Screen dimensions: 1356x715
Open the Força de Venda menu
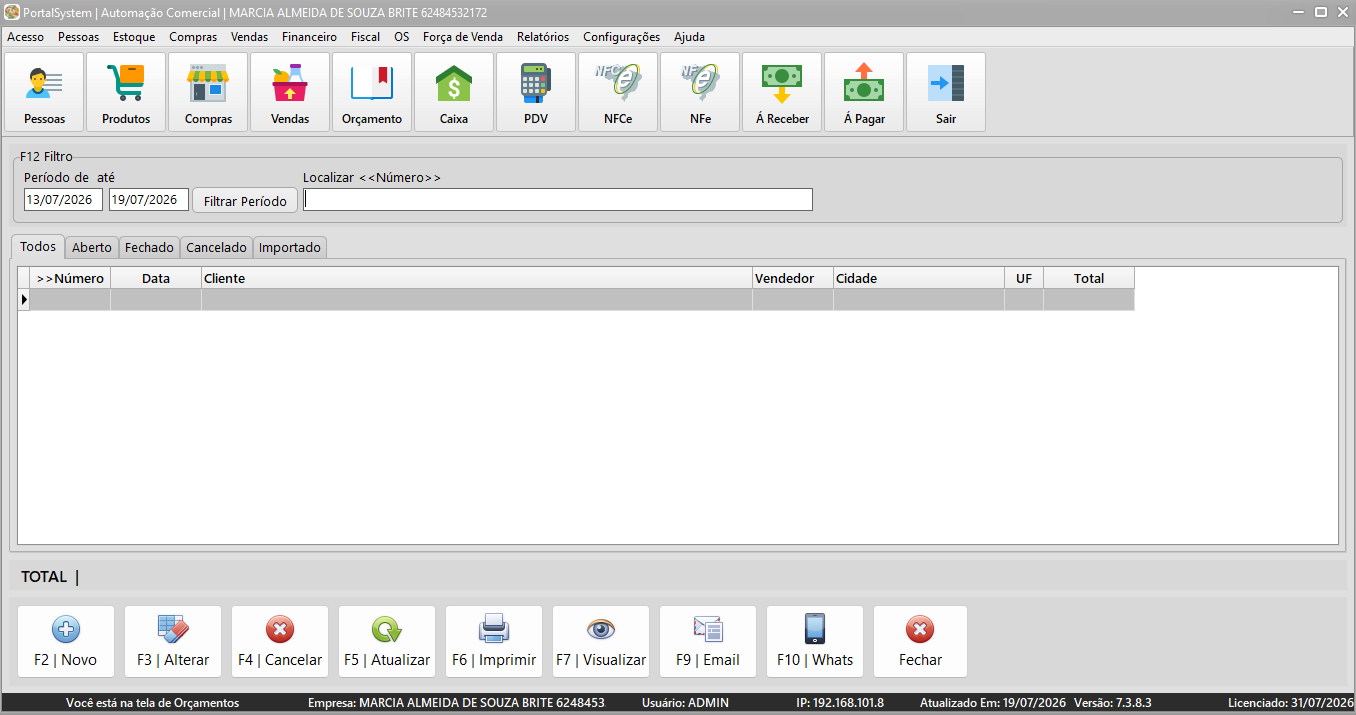tap(463, 37)
